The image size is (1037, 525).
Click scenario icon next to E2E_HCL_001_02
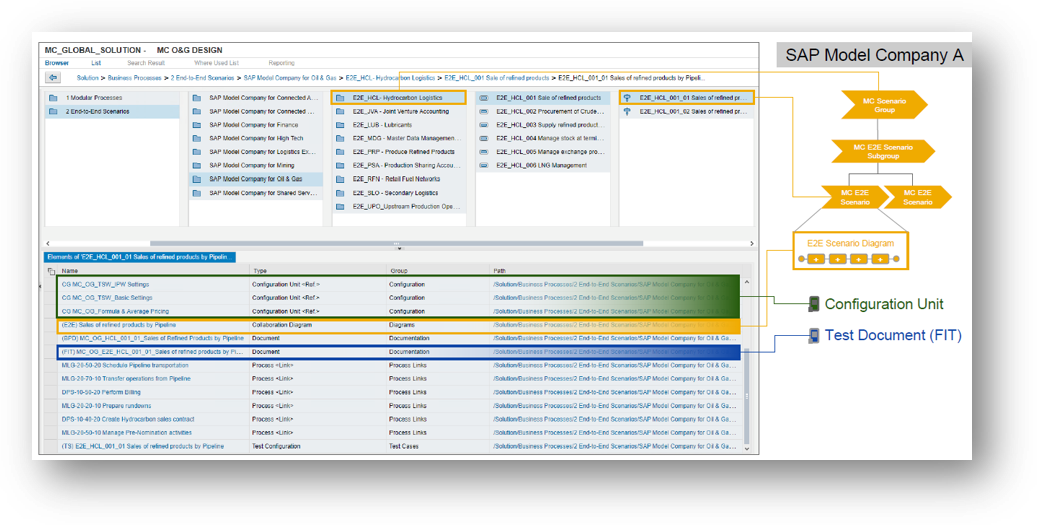pyautogui.click(x=627, y=112)
